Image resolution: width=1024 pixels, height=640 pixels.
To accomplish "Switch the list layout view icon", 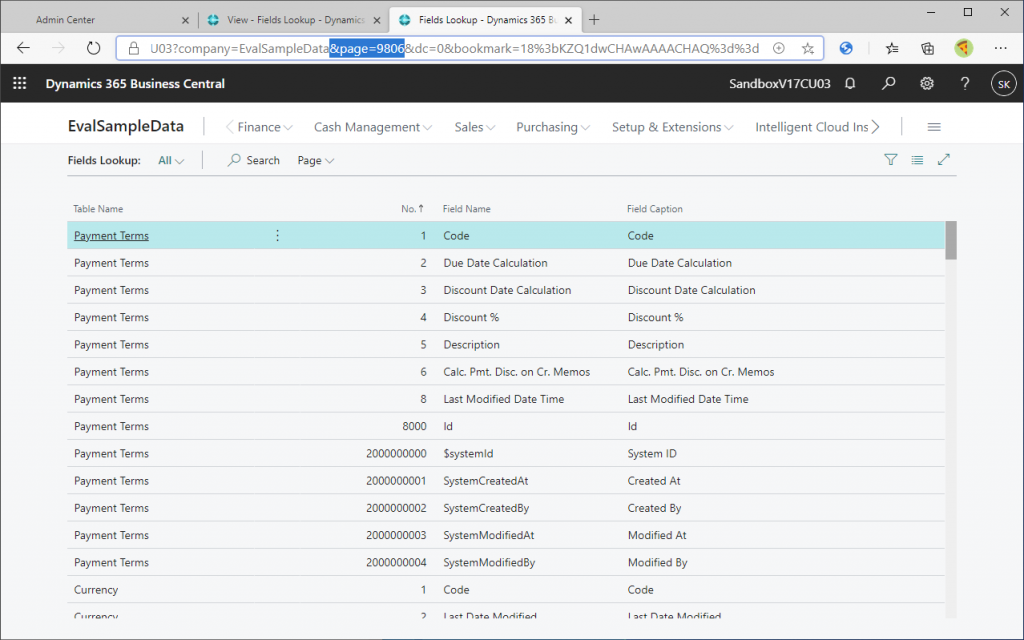I will click(x=917, y=159).
